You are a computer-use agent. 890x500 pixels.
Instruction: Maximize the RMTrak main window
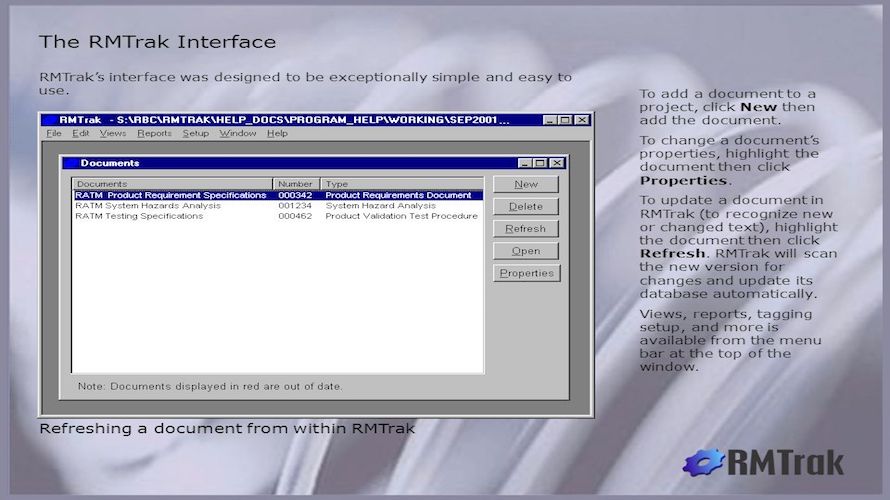[565, 120]
